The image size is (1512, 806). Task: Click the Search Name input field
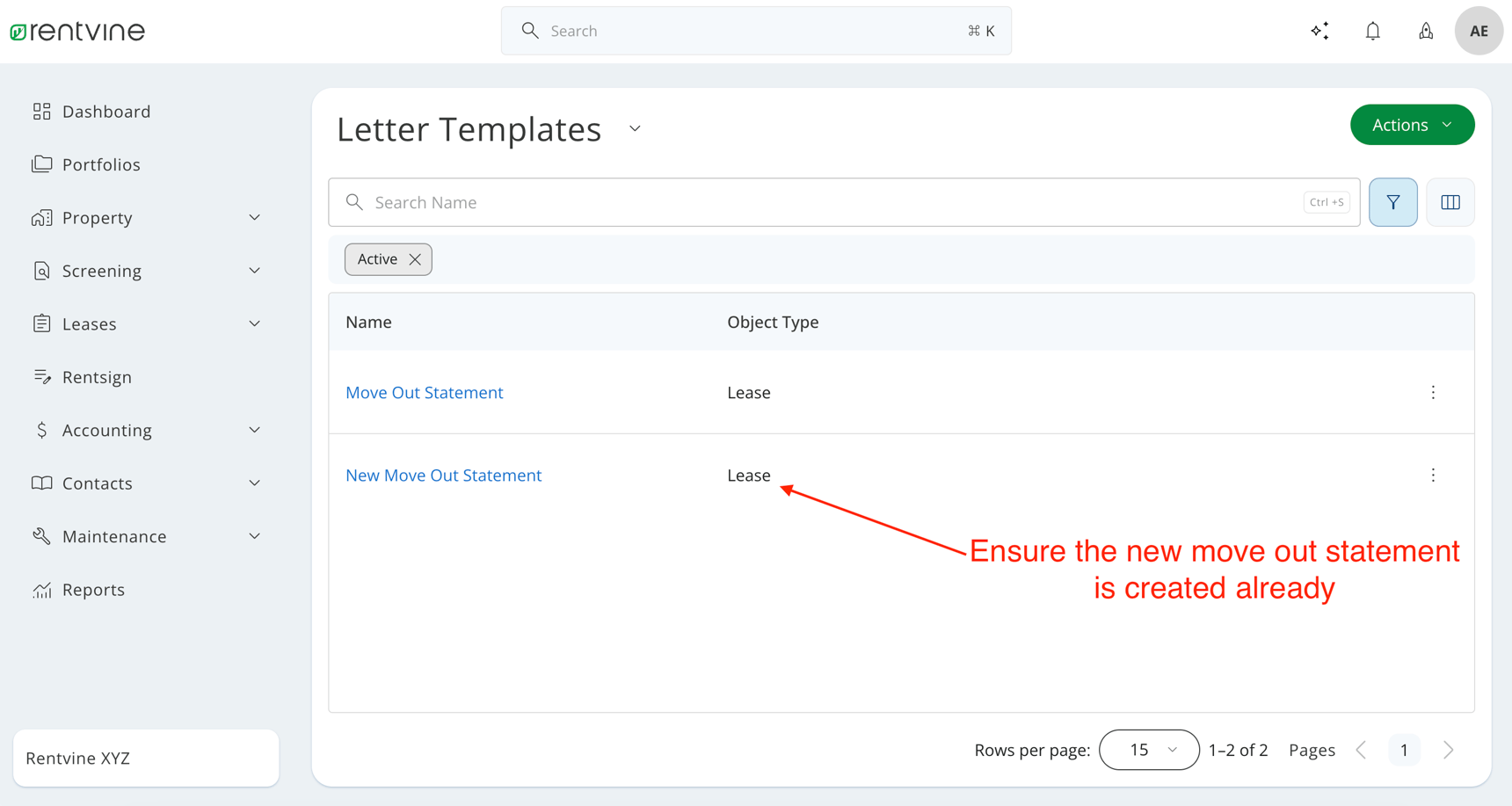(x=826, y=202)
